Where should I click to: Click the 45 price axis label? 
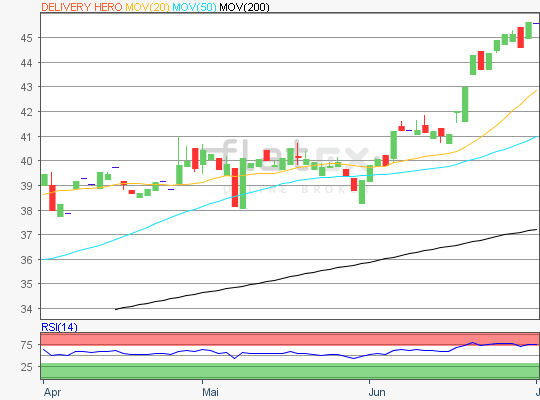pos(27,38)
